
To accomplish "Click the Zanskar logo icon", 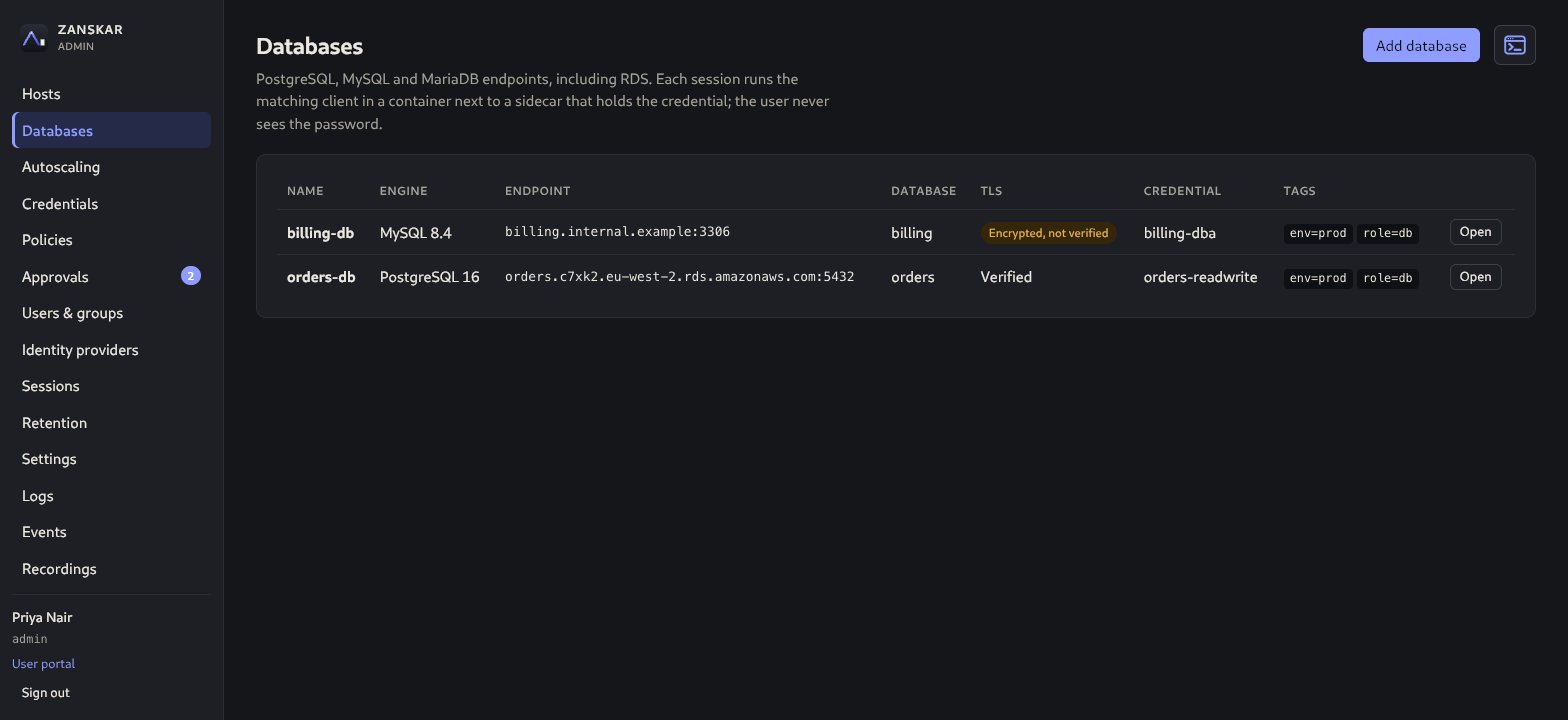I will [x=33, y=38].
